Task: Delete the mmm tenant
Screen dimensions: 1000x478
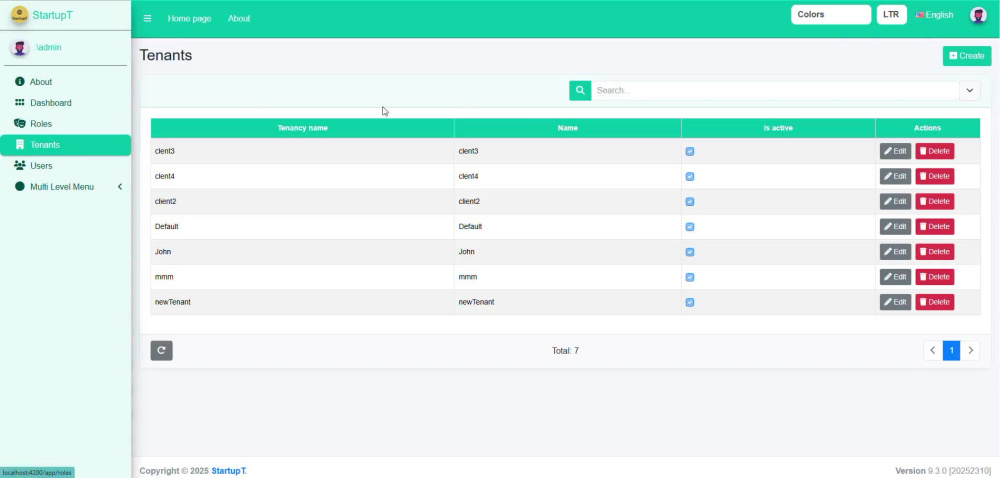Action: click(x=935, y=277)
